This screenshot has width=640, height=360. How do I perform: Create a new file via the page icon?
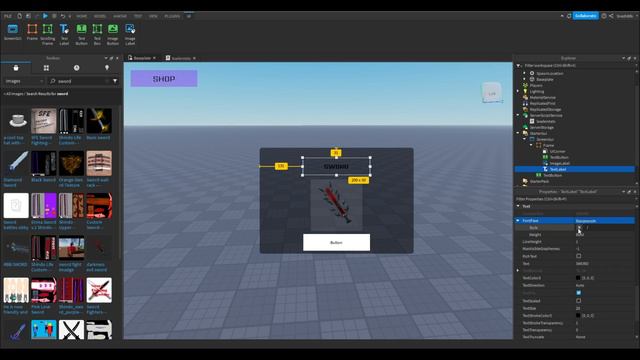click(19, 16)
